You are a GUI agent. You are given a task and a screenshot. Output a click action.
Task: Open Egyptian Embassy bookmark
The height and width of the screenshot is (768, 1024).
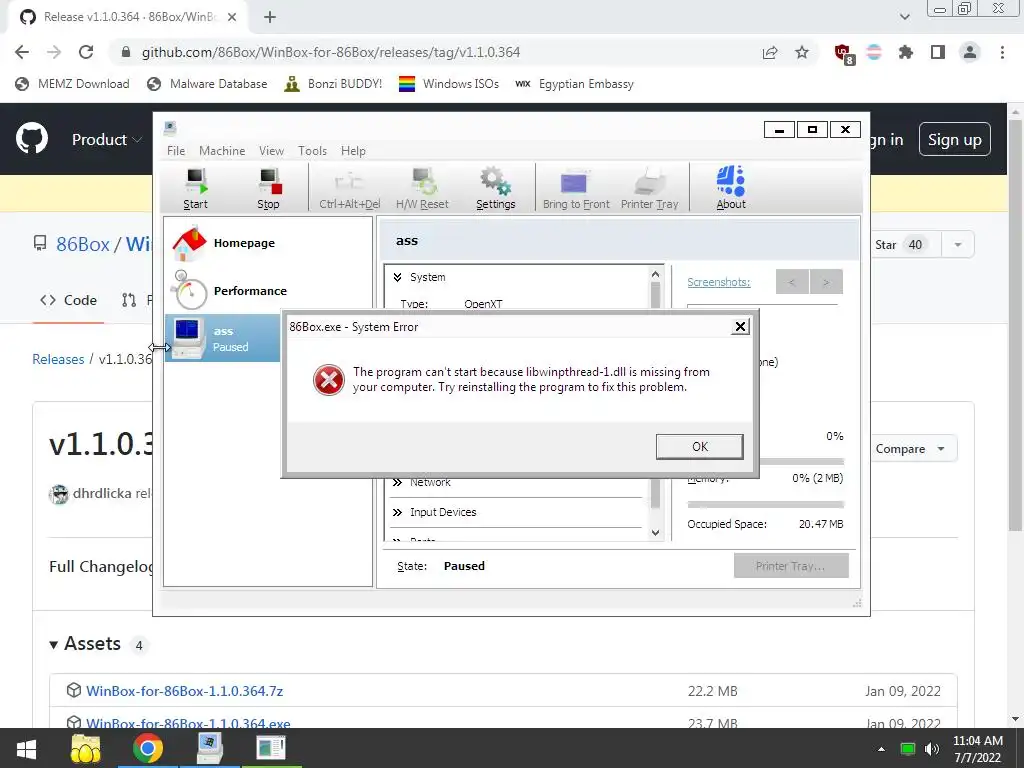pos(575,84)
